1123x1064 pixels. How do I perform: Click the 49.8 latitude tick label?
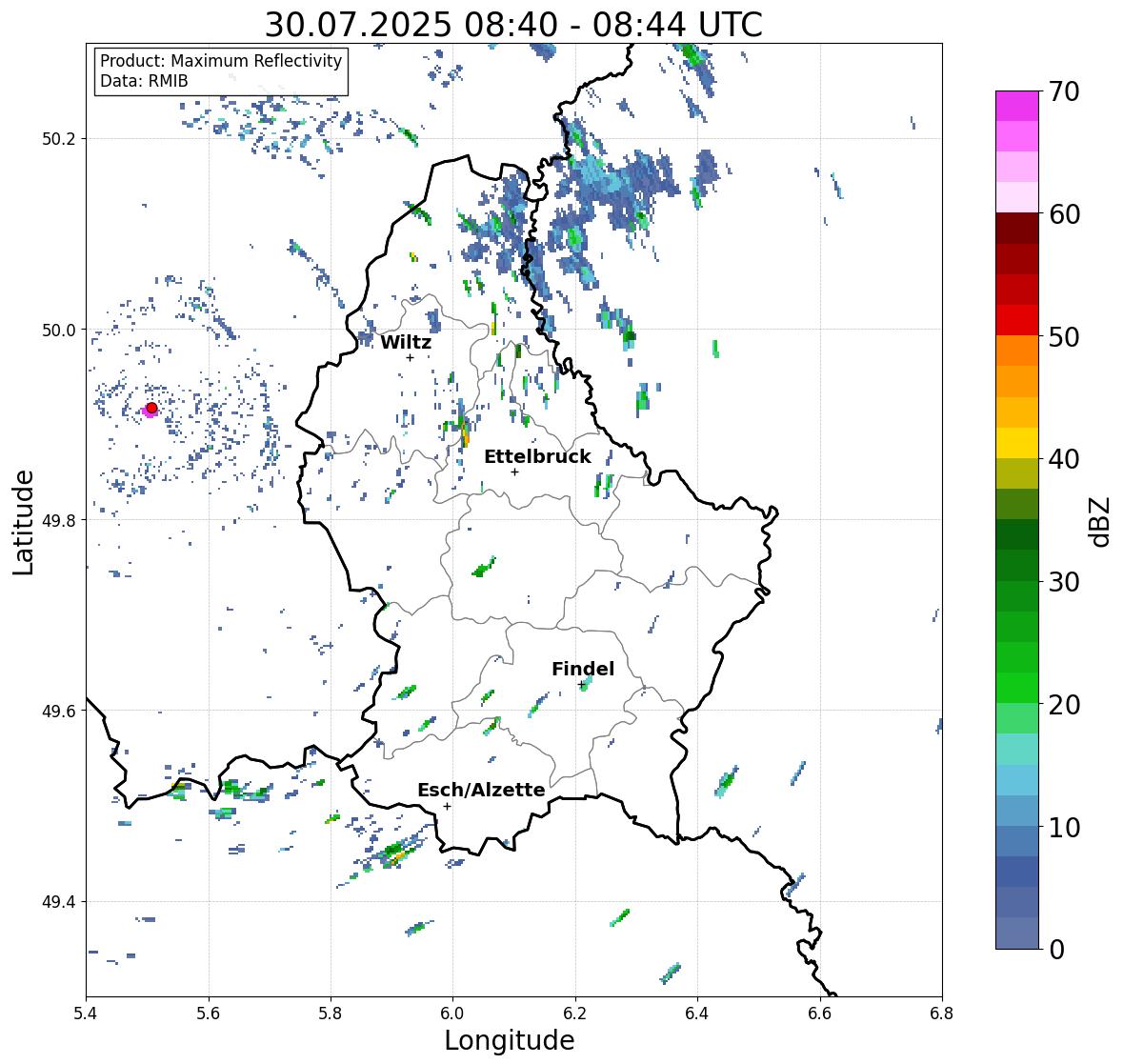click(60, 520)
